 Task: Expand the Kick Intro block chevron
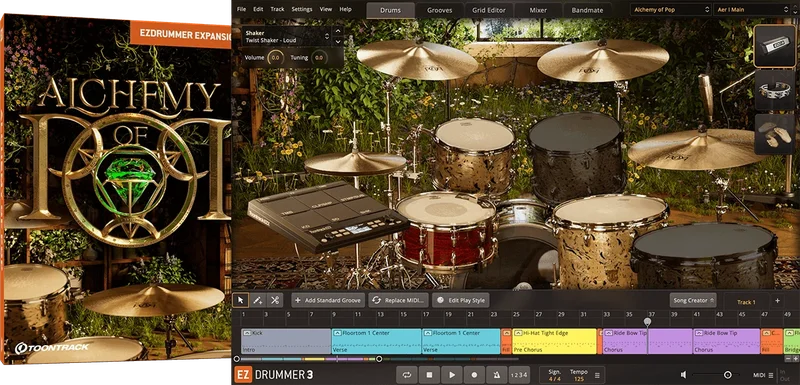(247, 333)
